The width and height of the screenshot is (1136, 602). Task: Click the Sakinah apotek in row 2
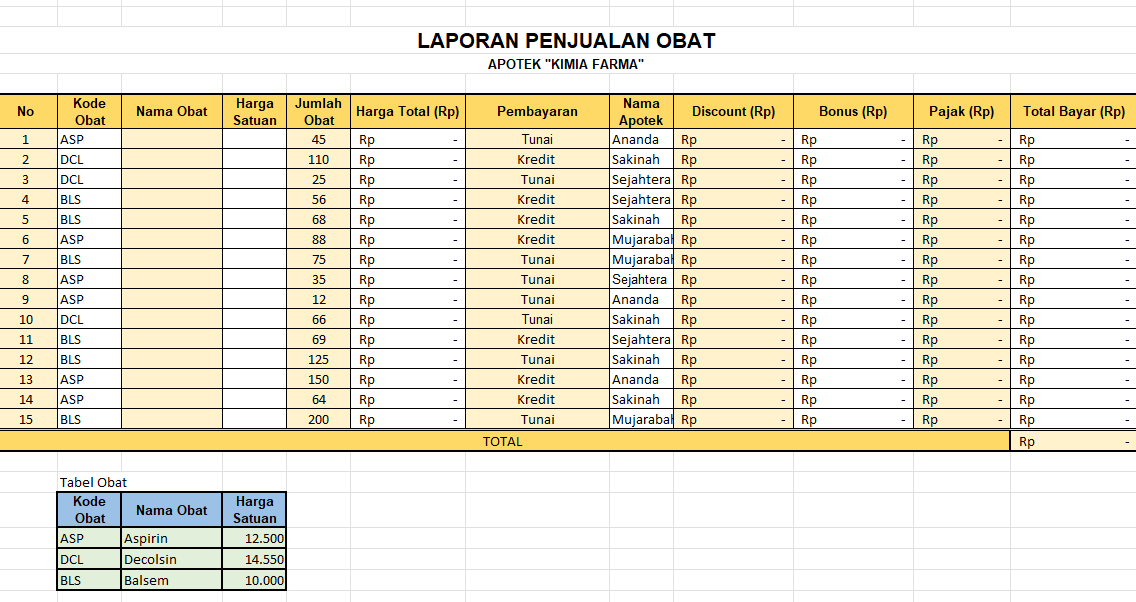click(641, 159)
